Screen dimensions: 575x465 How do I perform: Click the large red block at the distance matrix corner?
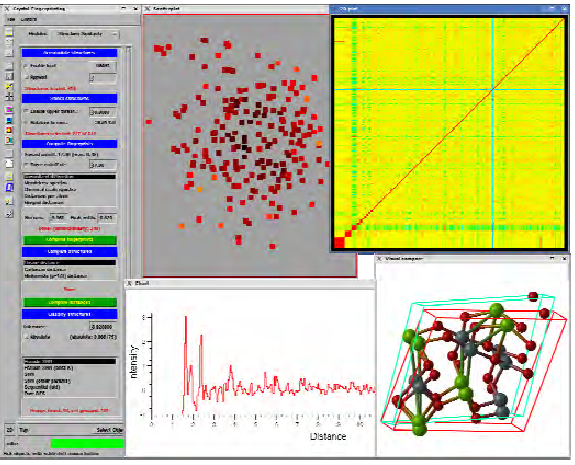pyautogui.click(x=340, y=242)
